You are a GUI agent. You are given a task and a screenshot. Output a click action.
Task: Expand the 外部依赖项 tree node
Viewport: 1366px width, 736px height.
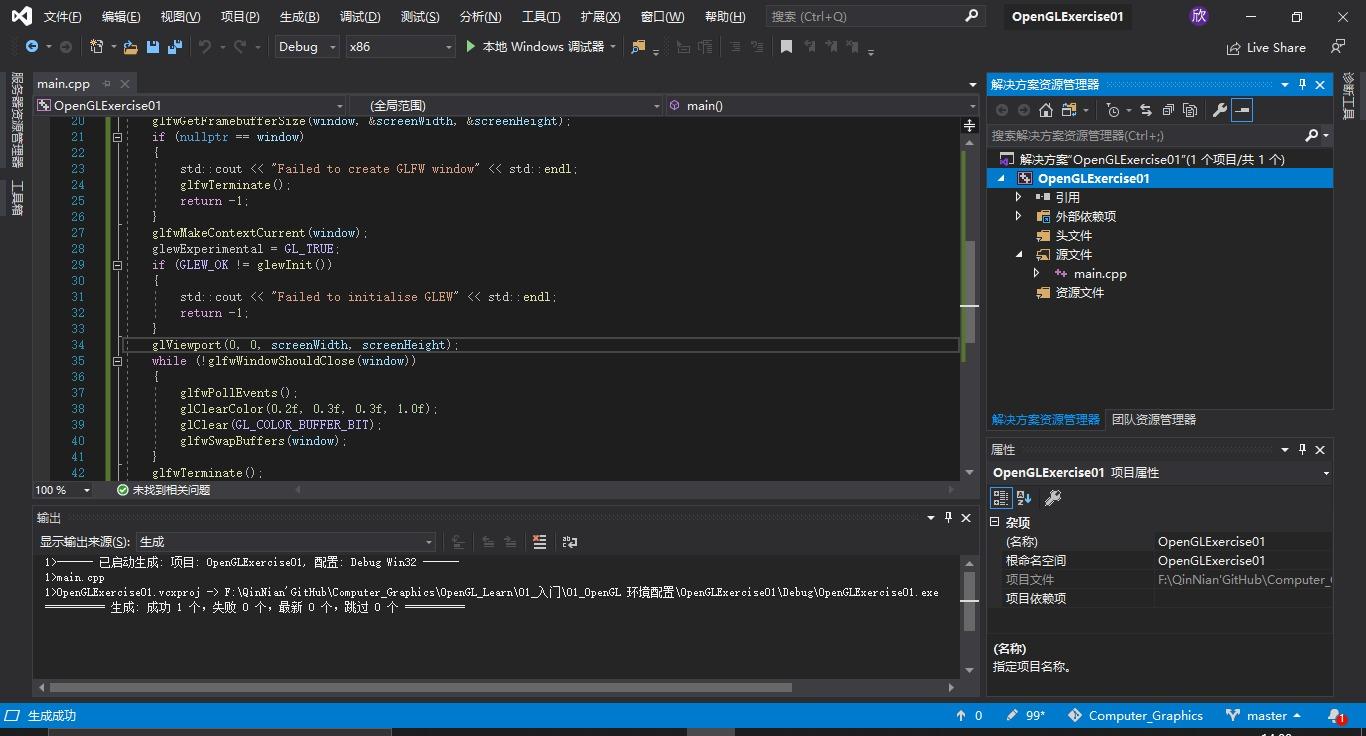coord(1019,216)
